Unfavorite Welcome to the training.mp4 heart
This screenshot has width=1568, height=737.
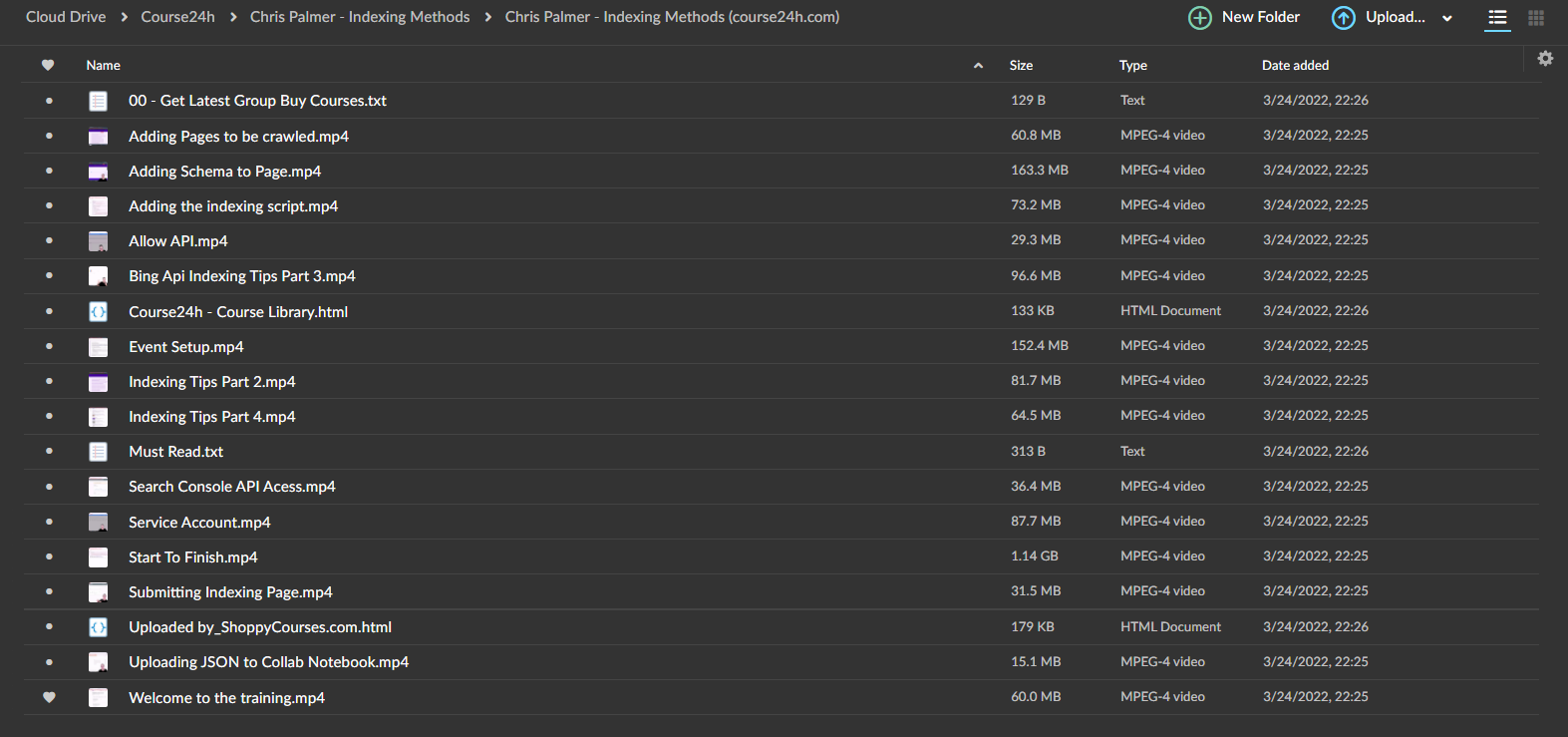(x=49, y=698)
